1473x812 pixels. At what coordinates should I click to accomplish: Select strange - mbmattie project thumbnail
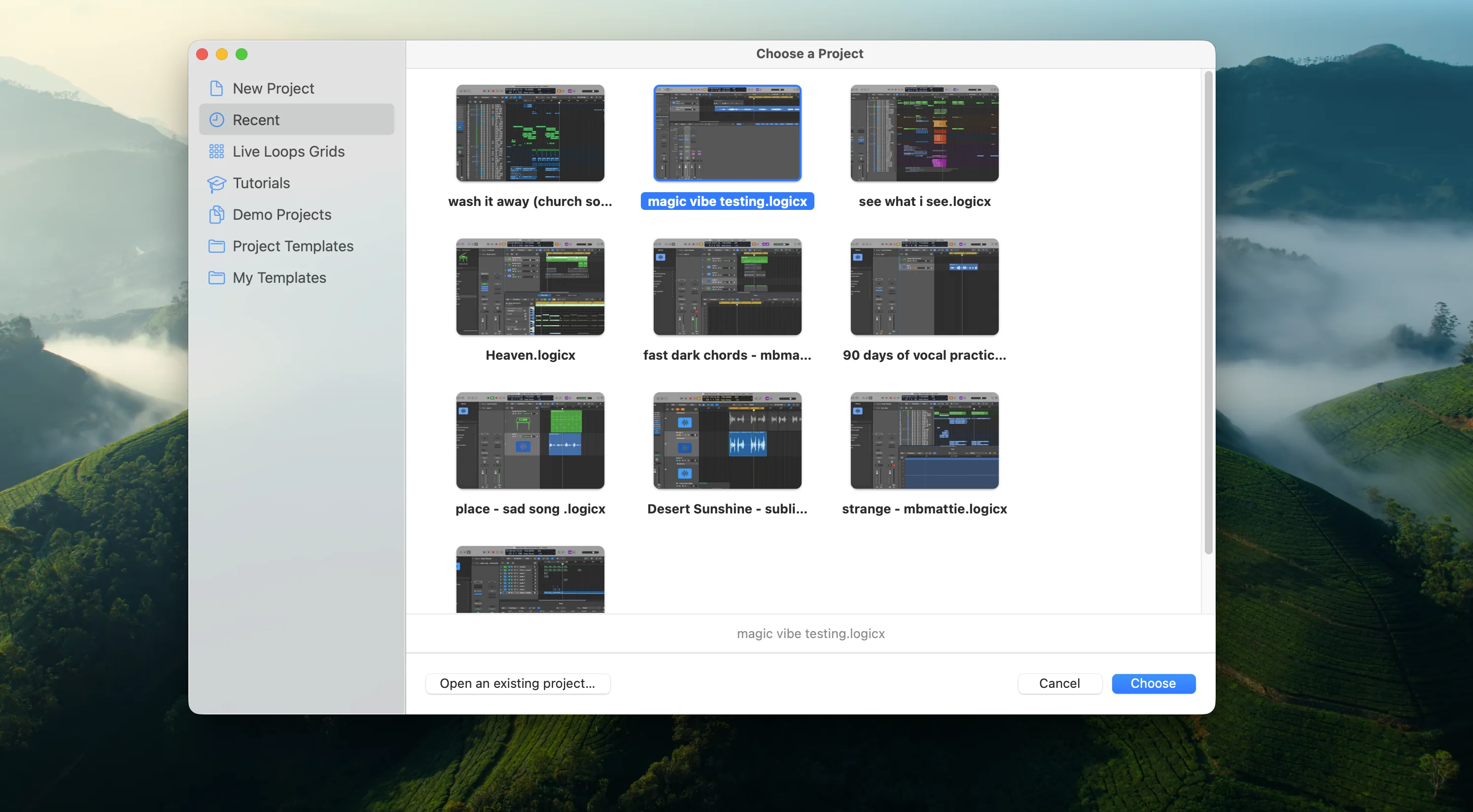click(924, 440)
